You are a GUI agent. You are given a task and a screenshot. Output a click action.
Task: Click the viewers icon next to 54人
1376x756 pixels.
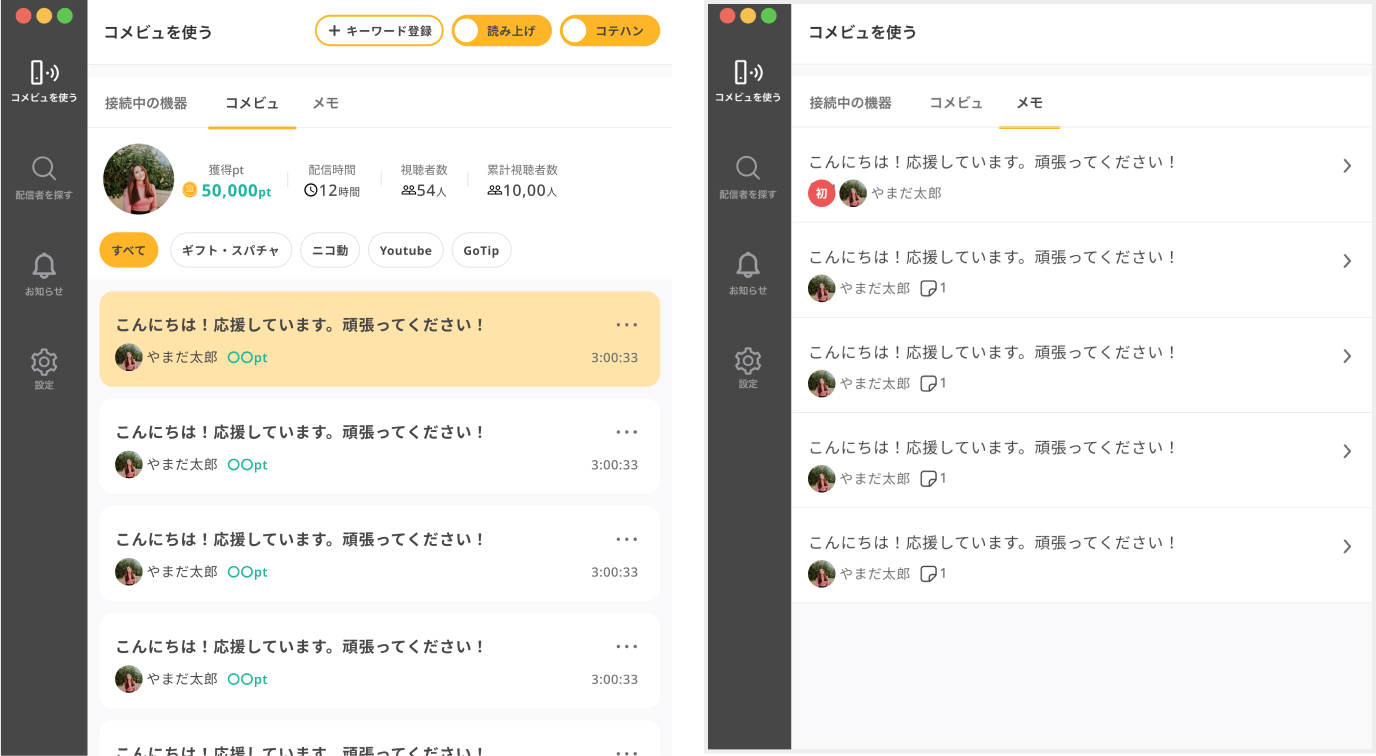pos(407,192)
